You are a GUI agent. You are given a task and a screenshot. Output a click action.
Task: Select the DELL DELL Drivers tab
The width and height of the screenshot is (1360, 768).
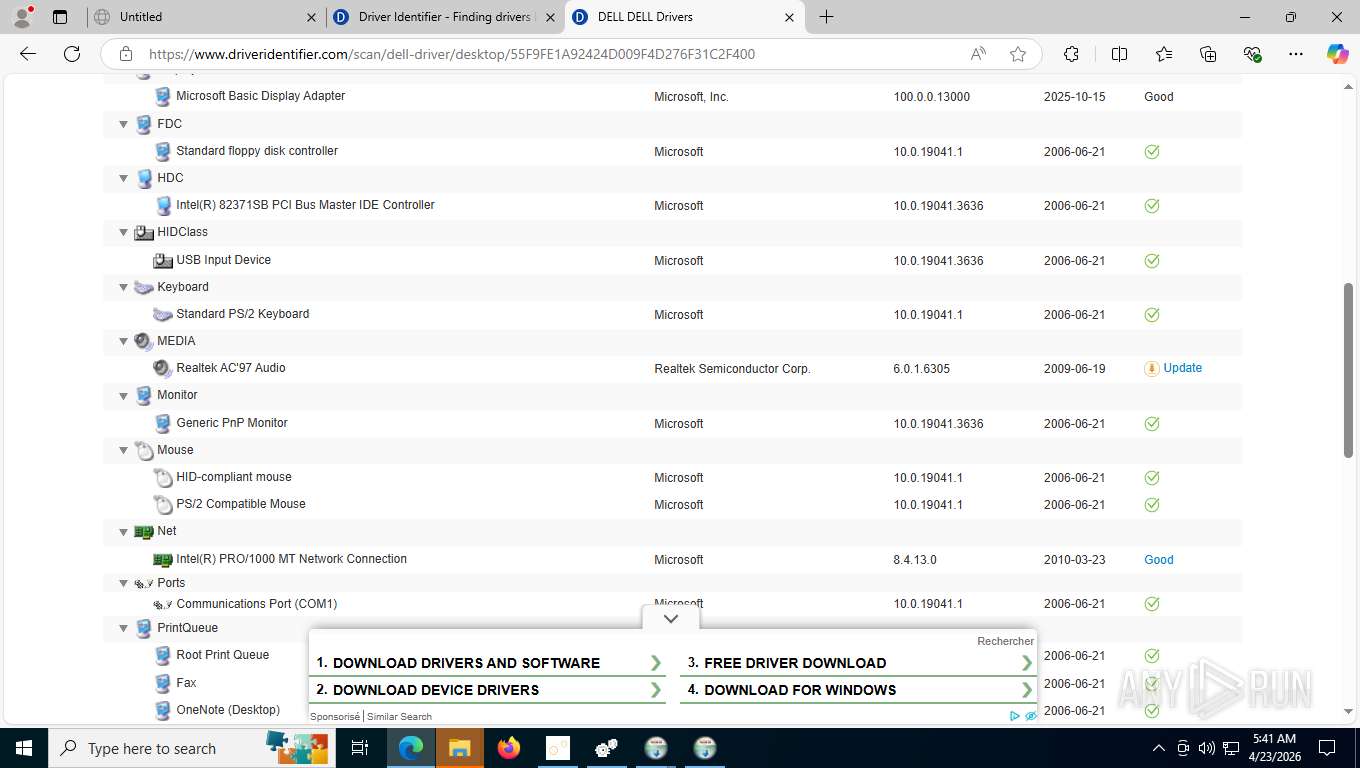685,17
